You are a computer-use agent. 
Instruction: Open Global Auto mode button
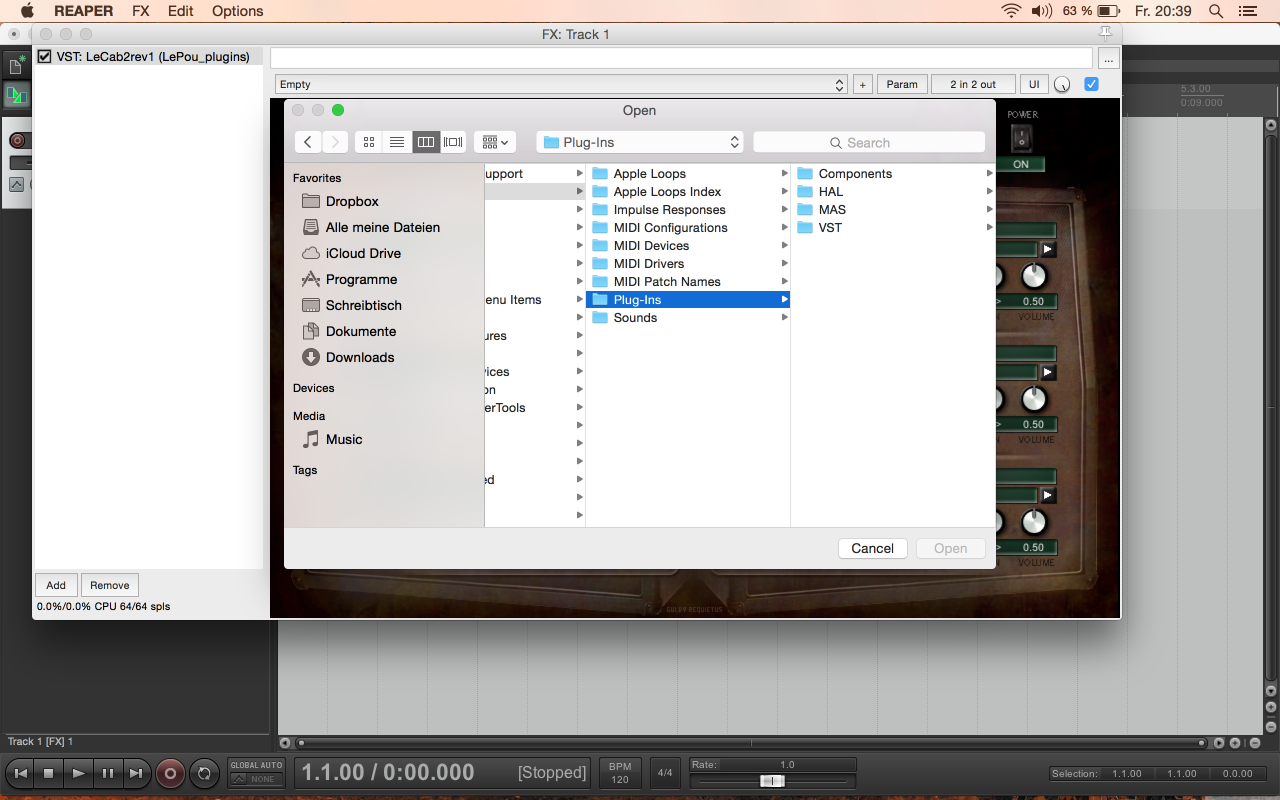tap(256, 772)
